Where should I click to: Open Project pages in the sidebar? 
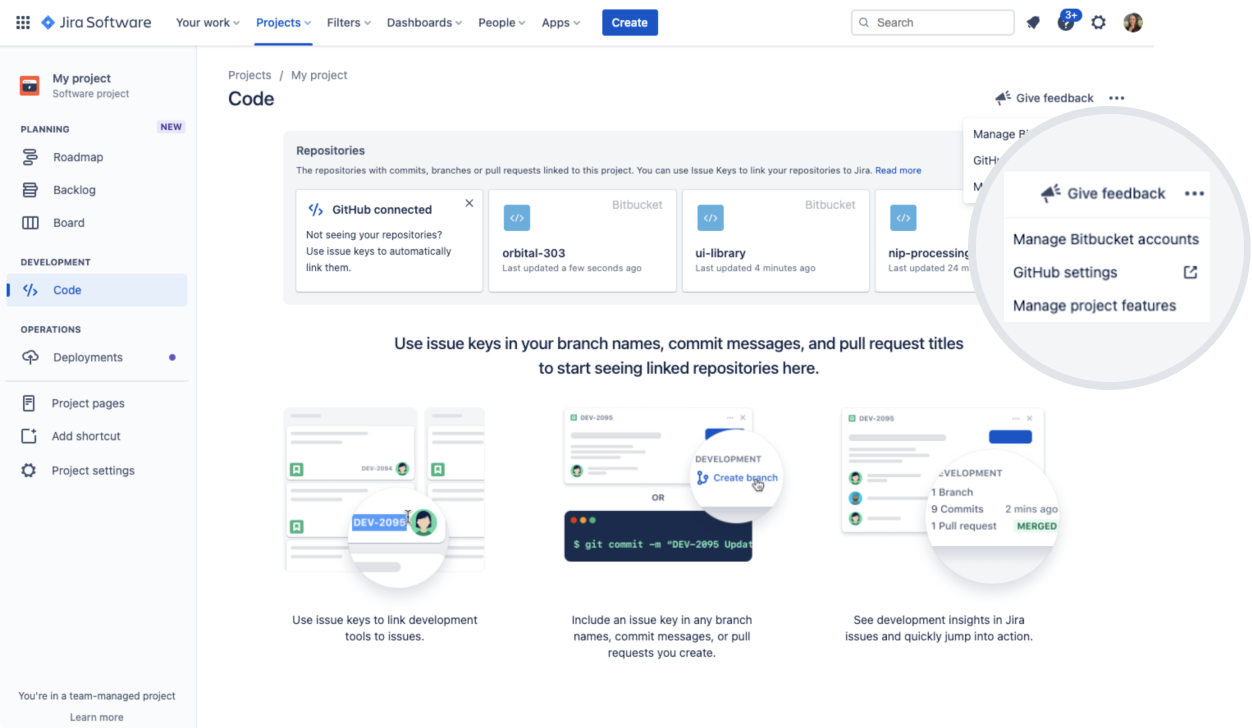click(97, 403)
